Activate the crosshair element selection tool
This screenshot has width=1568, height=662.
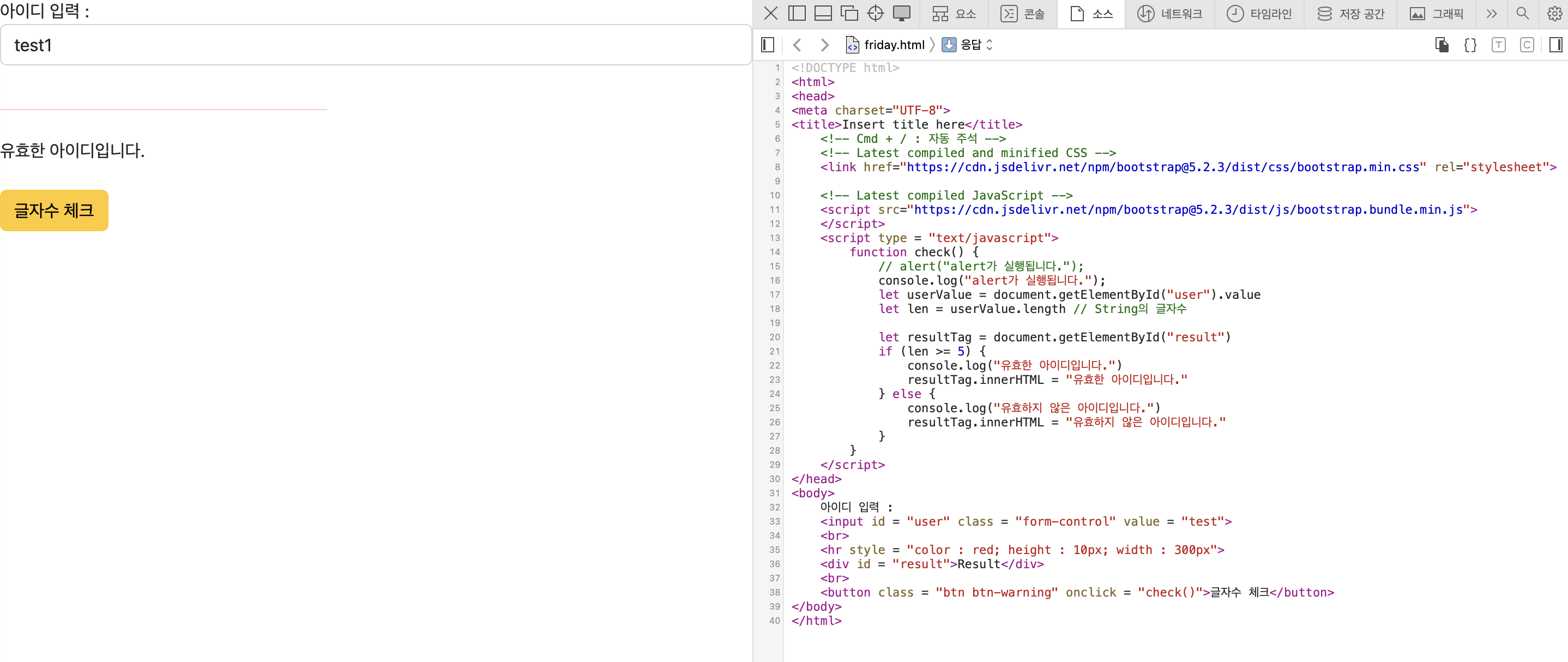pyautogui.click(x=875, y=14)
